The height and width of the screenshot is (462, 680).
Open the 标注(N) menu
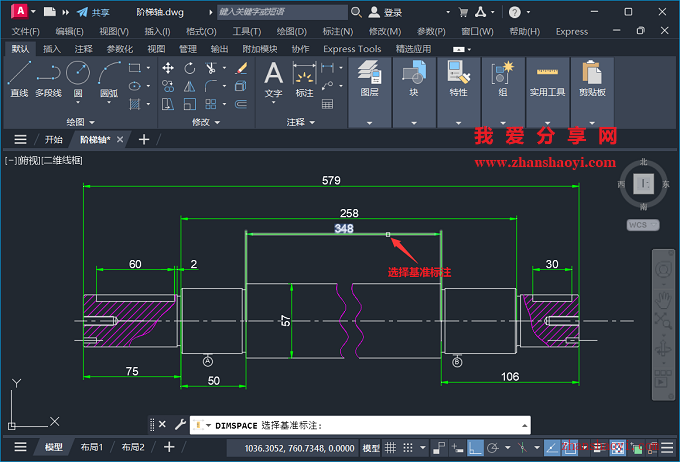pos(338,31)
